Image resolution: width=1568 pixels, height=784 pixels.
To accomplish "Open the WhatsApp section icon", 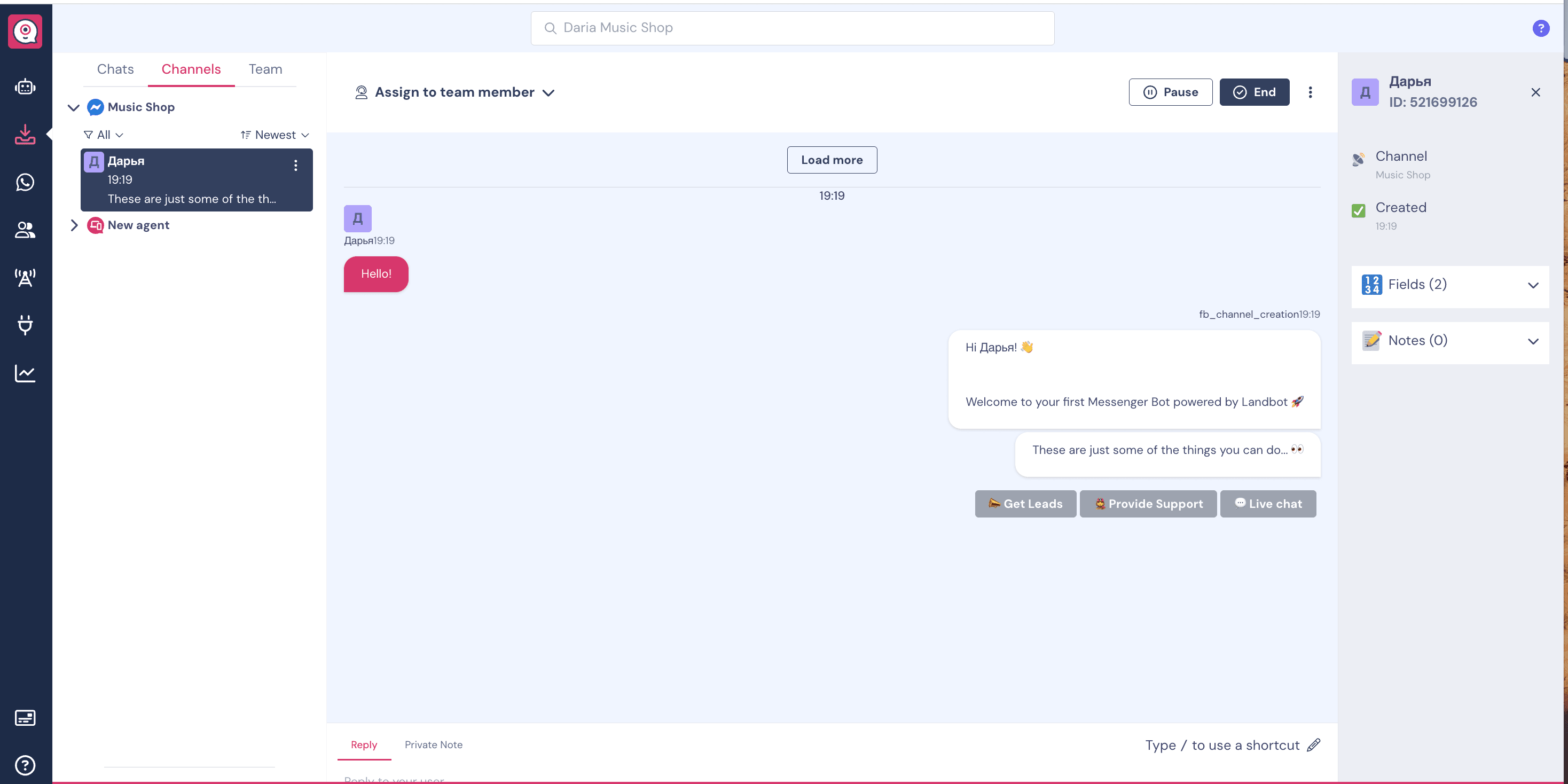I will coord(25,182).
